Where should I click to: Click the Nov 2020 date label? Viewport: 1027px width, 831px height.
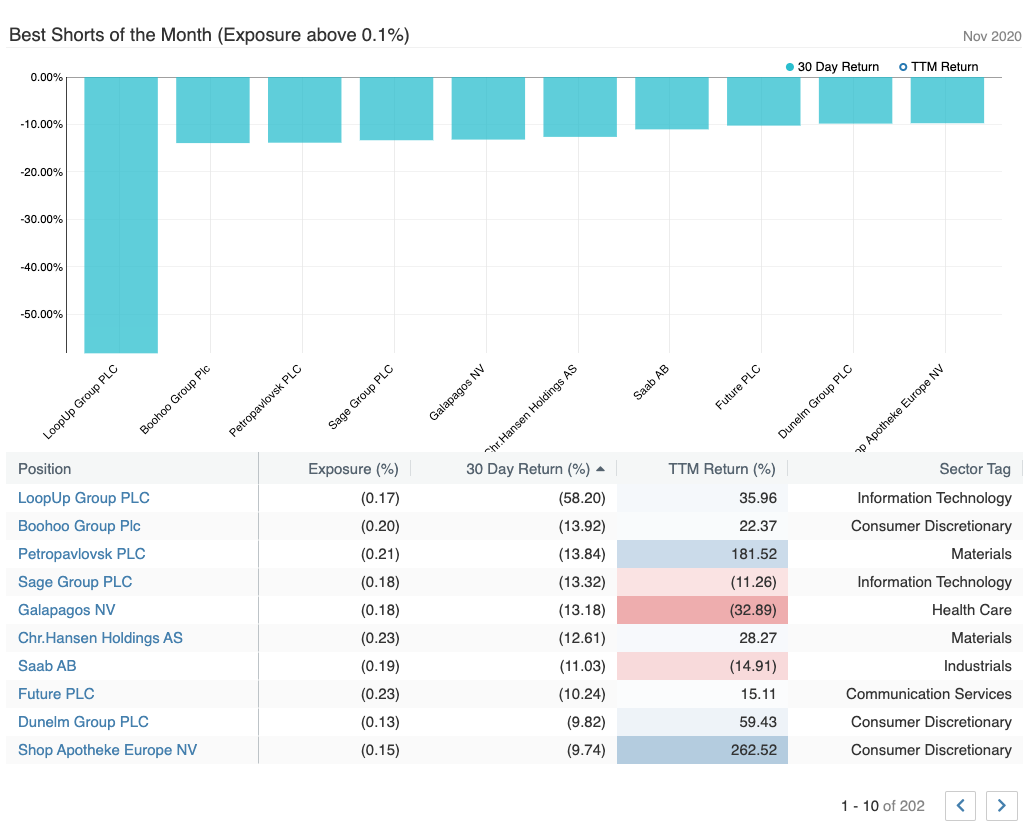click(x=992, y=36)
